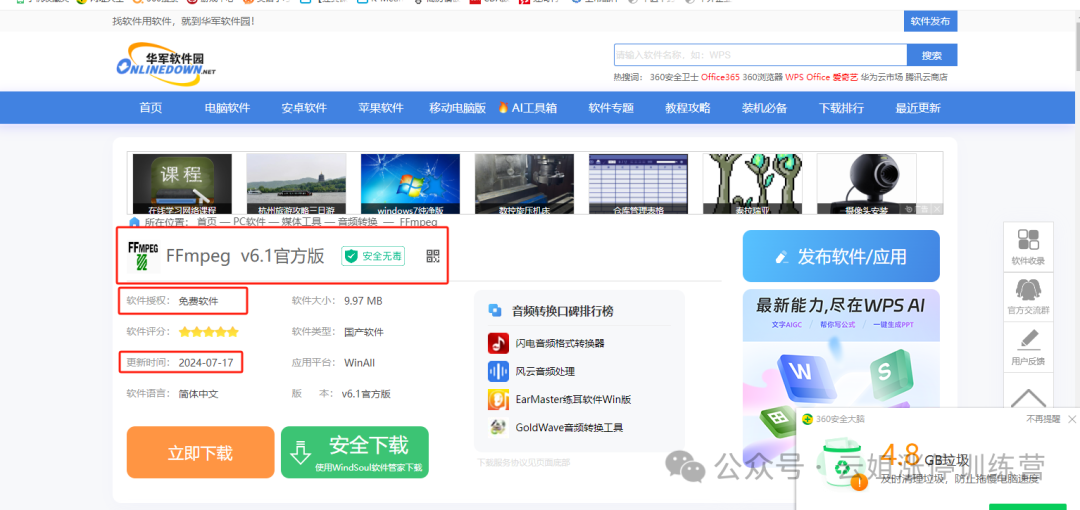Click the EarMaster练耳软件 icon
Image resolution: width=1080 pixels, height=510 pixels.
[498, 400]
